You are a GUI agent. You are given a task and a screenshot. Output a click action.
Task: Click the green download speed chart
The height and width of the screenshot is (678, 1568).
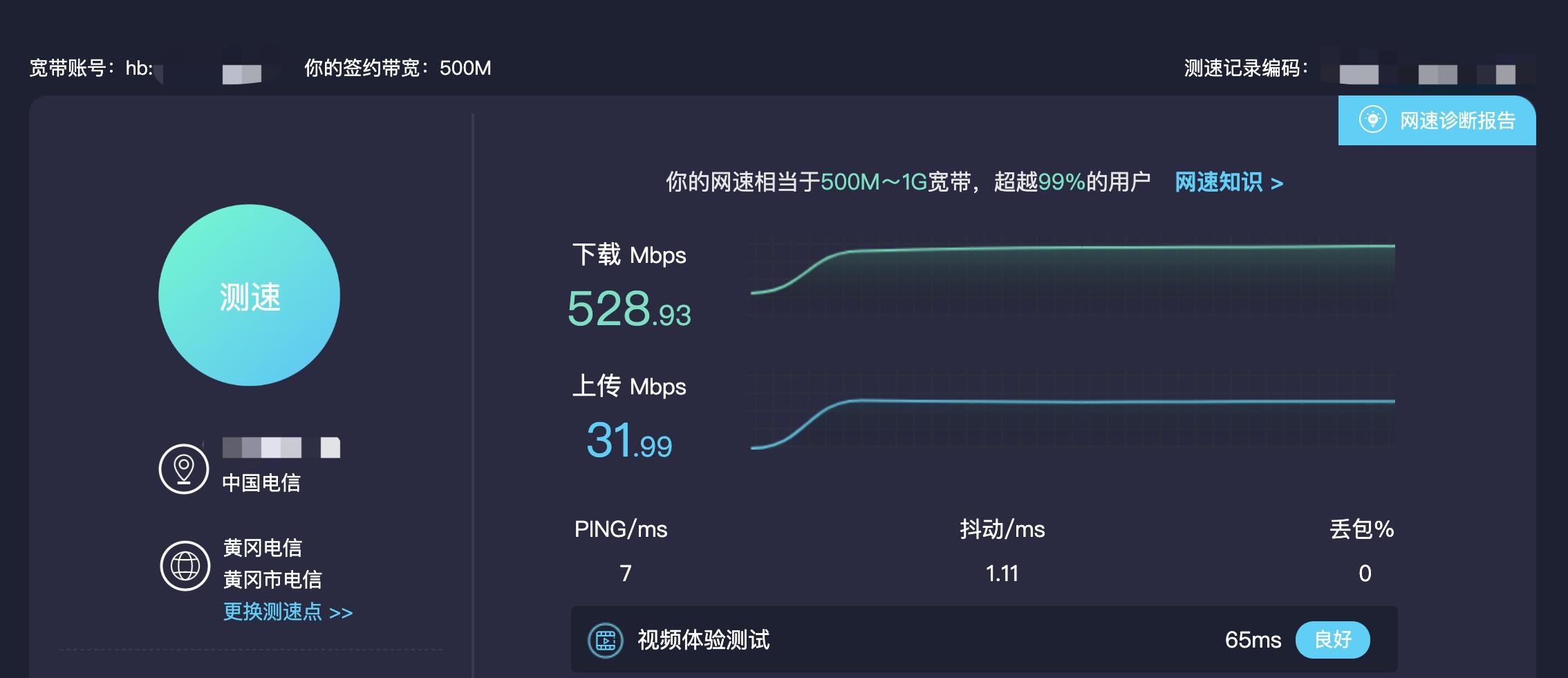(1072, 277)
